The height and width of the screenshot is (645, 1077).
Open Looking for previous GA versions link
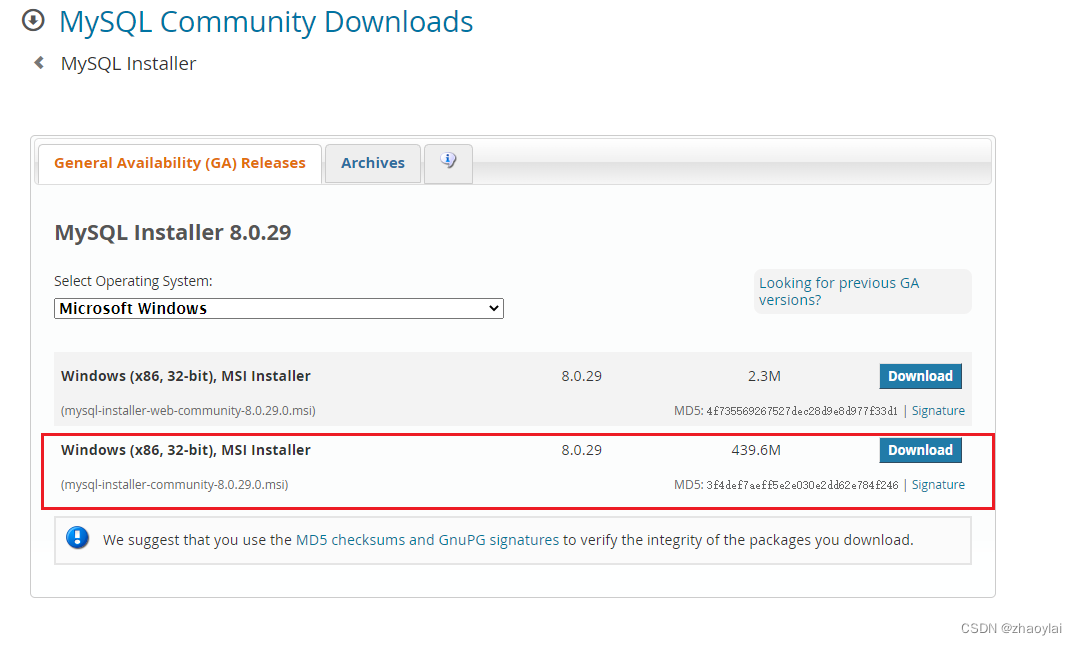839,291
